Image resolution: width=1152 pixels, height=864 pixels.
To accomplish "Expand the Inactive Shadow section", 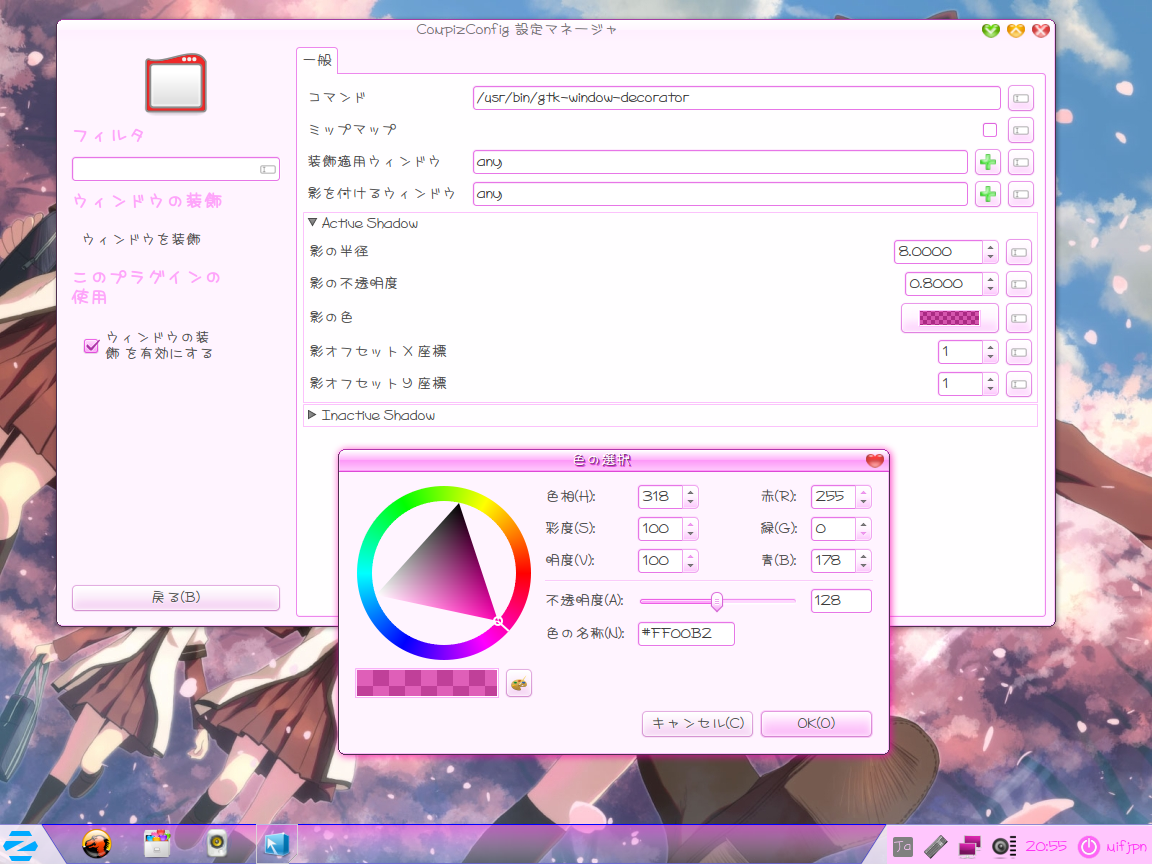I will [x=312, y=415].
